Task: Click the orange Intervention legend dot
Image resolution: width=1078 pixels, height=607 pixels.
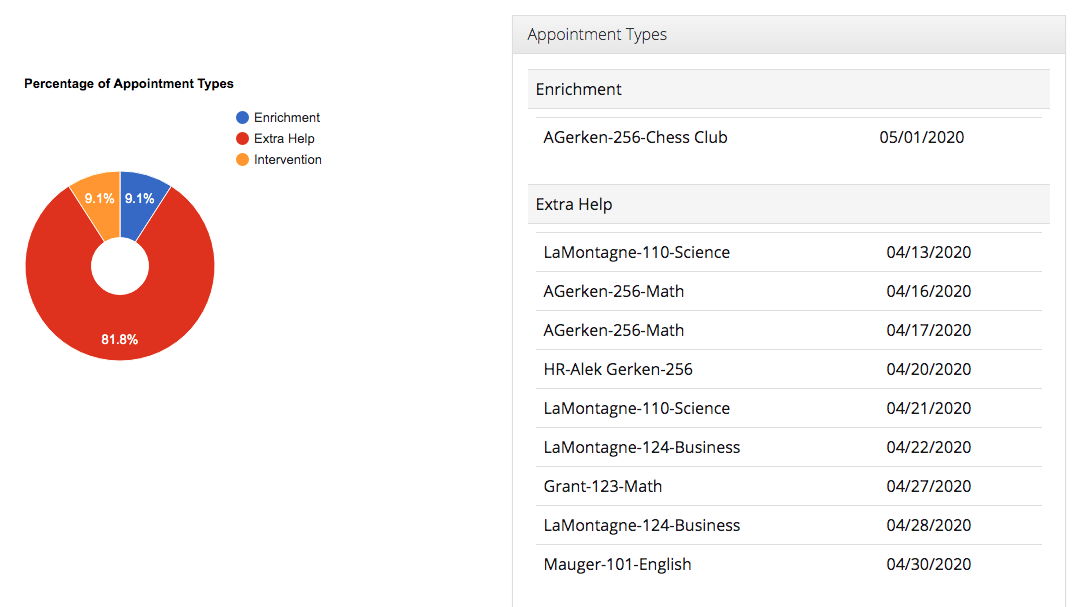Action: [x=242, y=160]
